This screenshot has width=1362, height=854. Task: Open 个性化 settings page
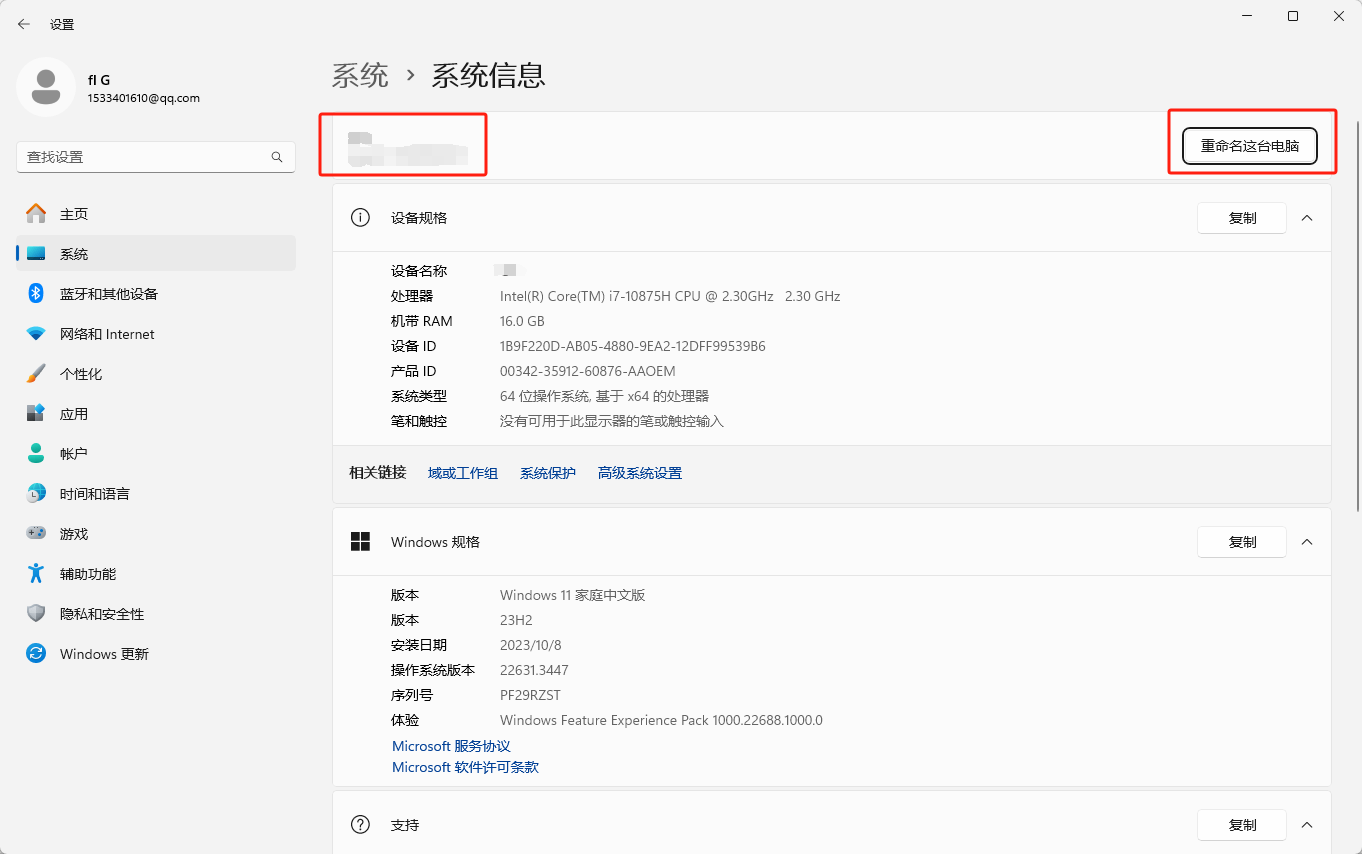[x=156, y=374]
